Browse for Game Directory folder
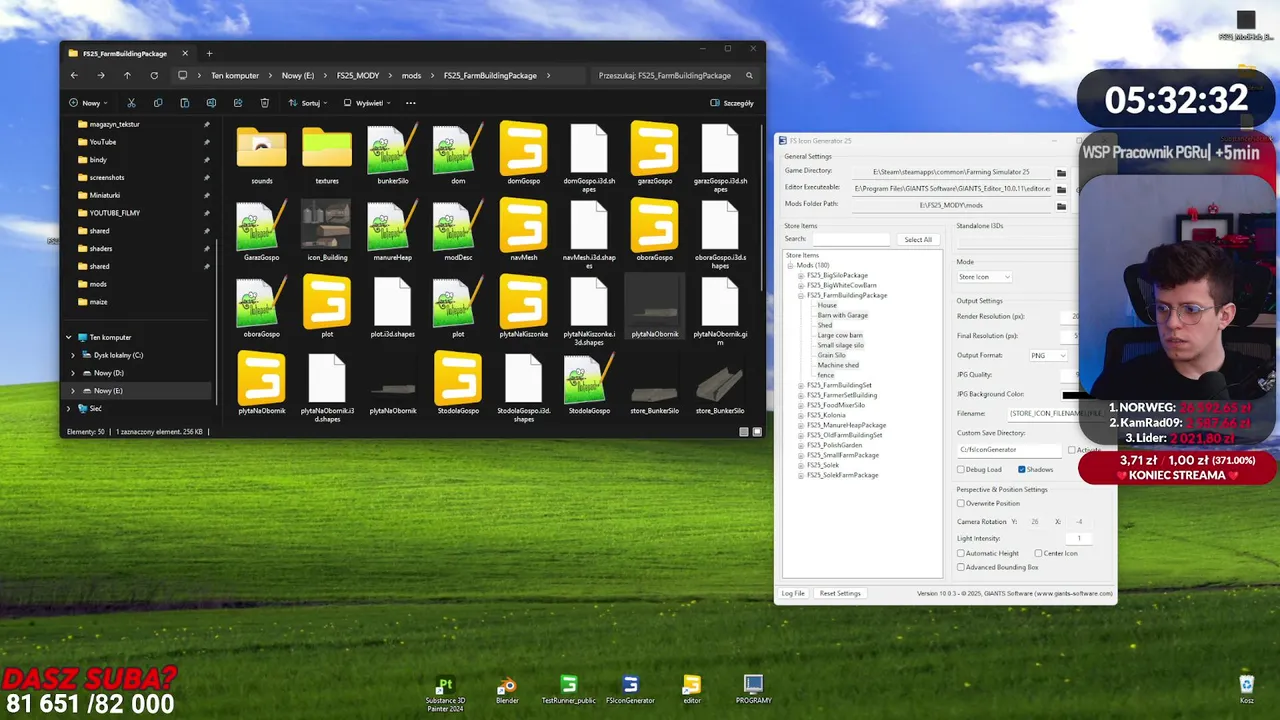1280x720 pixels. point(1061,172)
